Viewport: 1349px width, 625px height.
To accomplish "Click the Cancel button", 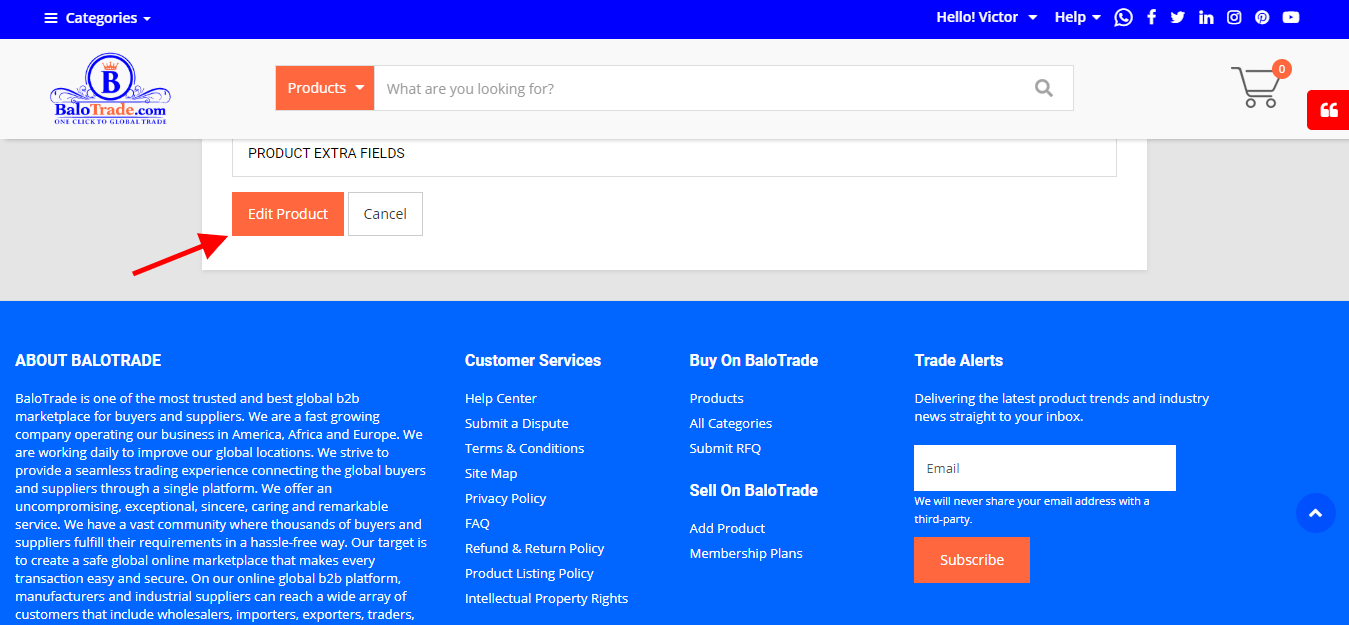I will click(x=385, y=214).
